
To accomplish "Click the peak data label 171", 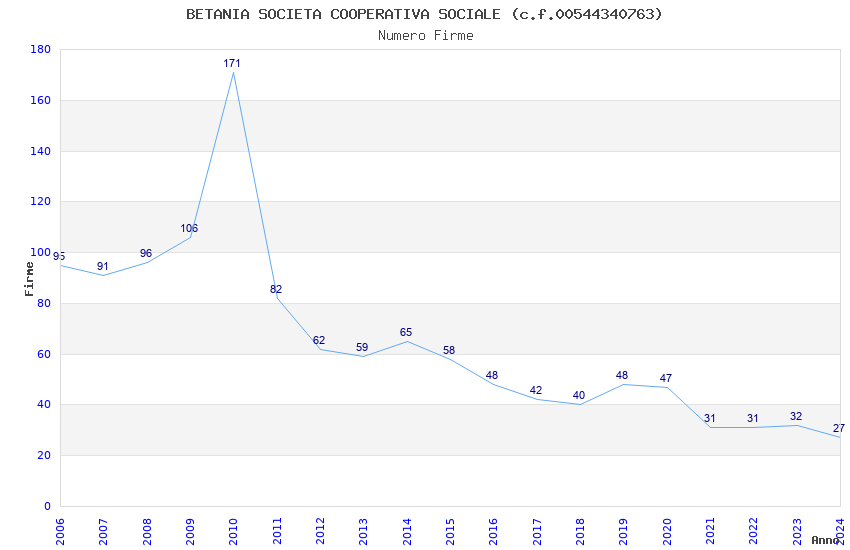I will (x=232, y=63).
